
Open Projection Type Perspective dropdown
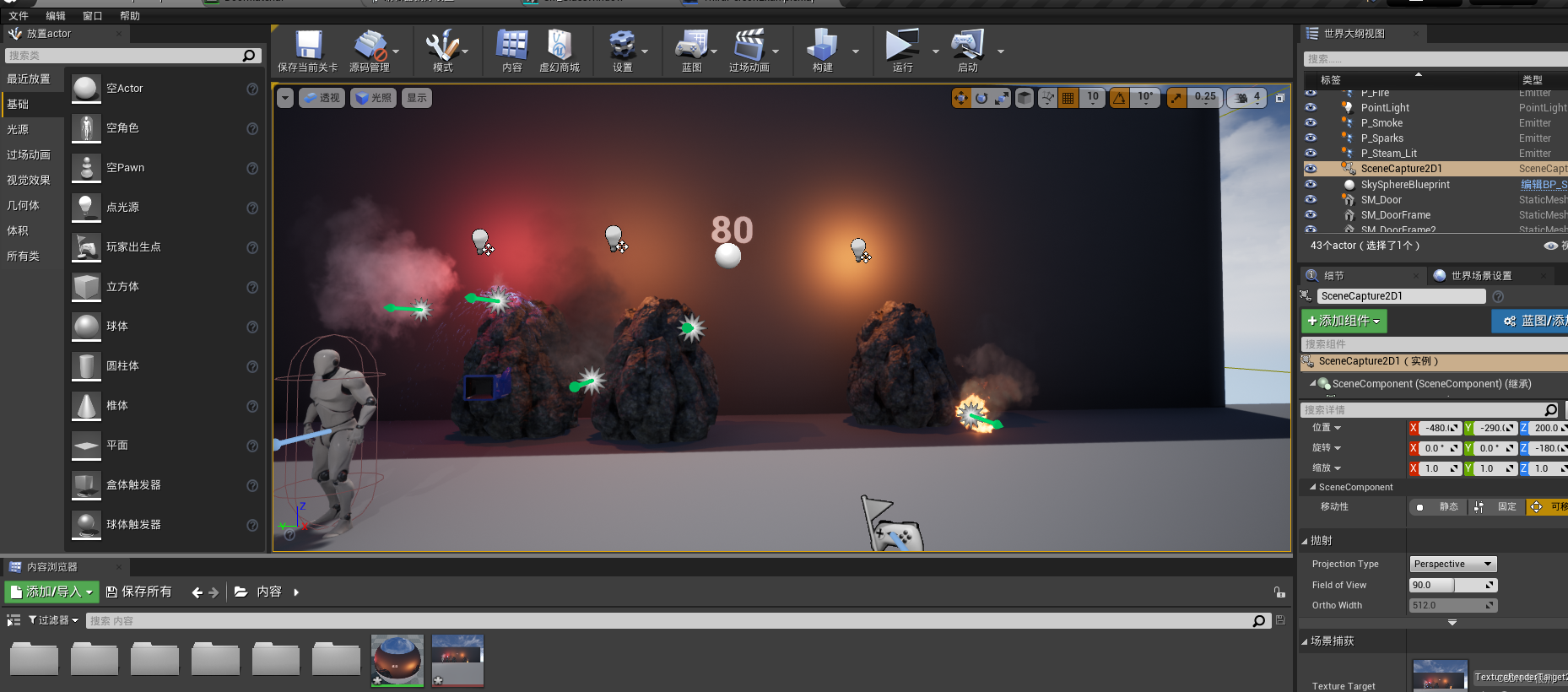click(1453, 564)
